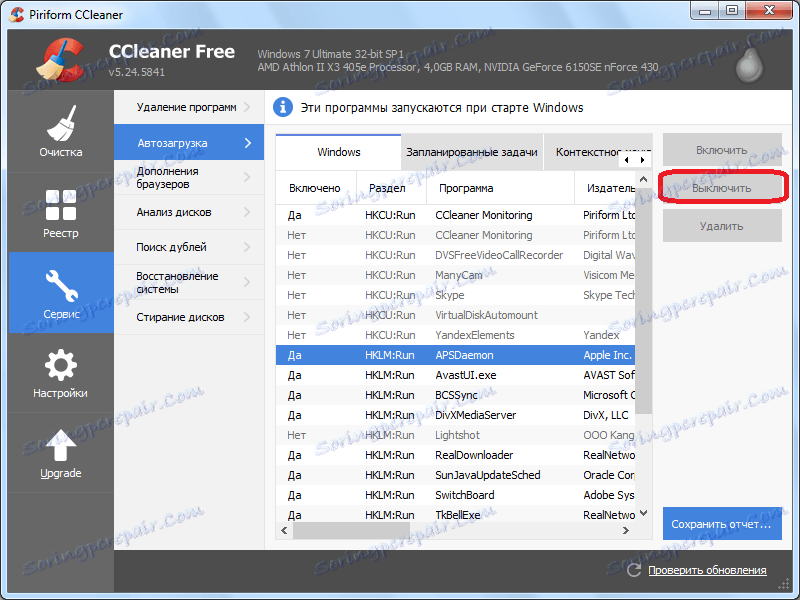Click the list scroll up arrow

point(643,180)
